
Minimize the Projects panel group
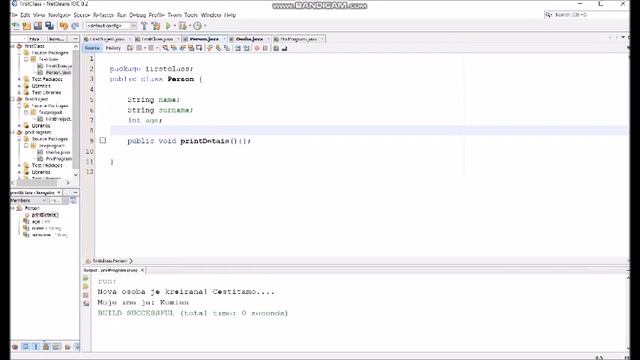coord(75,39)
